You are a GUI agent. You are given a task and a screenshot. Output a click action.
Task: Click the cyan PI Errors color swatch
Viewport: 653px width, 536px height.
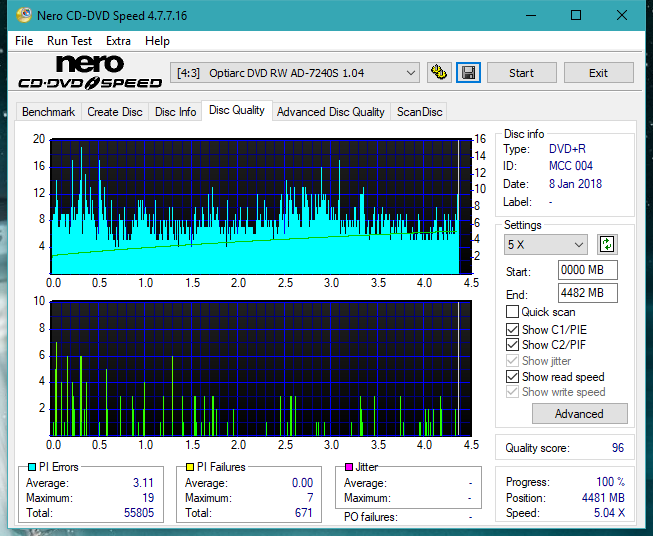click(32, 467)
